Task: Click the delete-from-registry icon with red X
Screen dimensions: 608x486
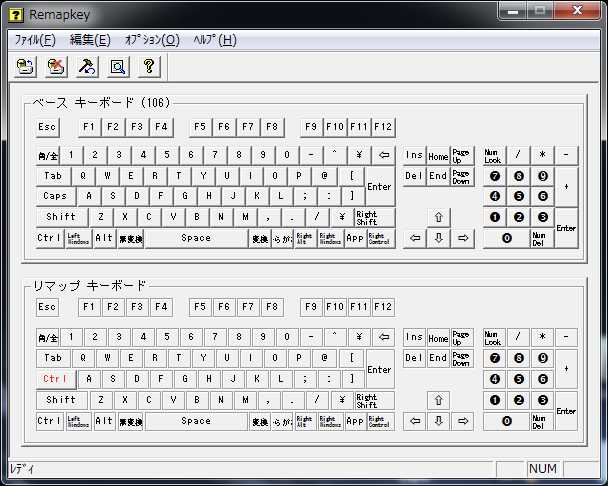Action: click(56, 66)
